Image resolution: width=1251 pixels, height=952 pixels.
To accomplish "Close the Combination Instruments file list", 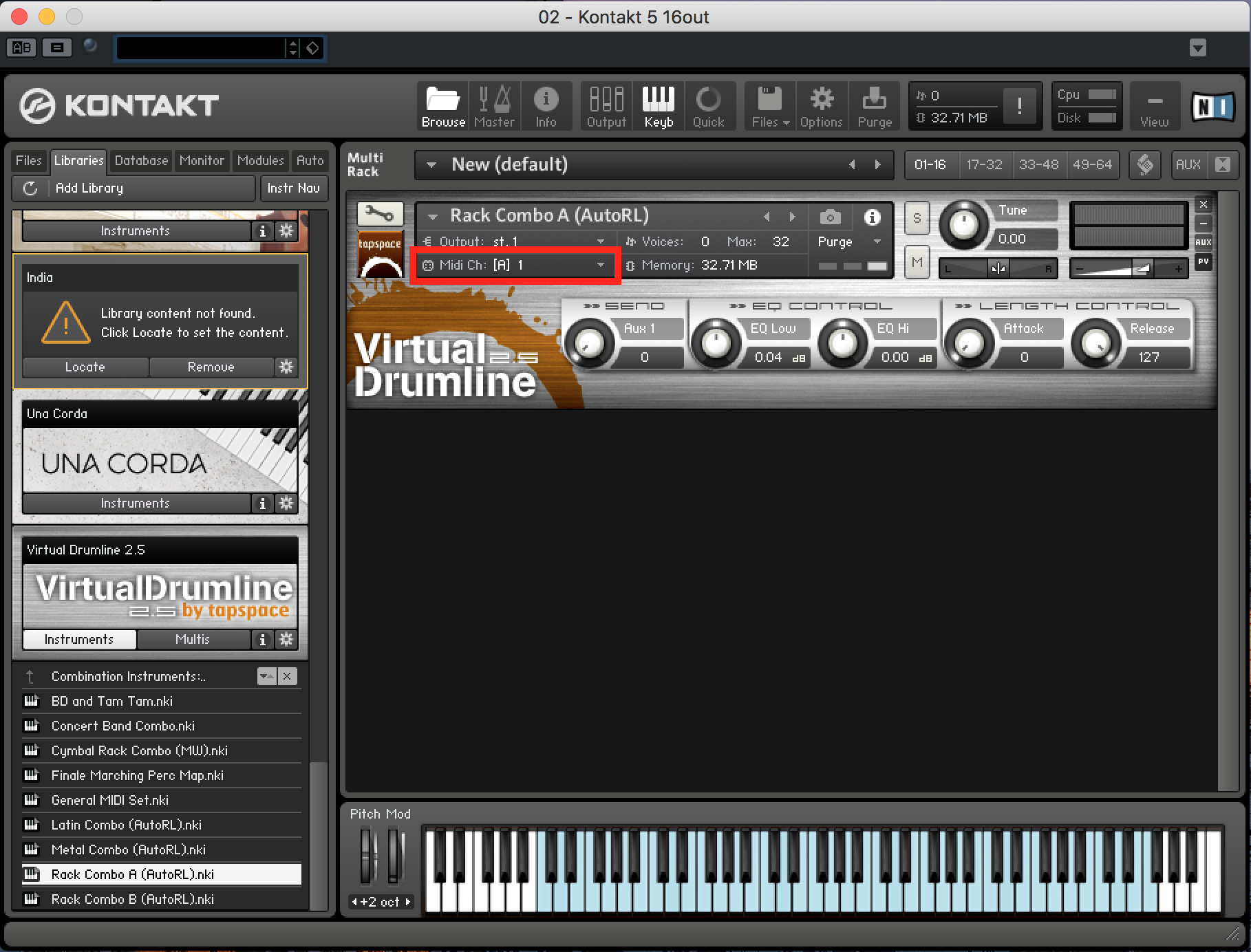I will click(287, 676).
